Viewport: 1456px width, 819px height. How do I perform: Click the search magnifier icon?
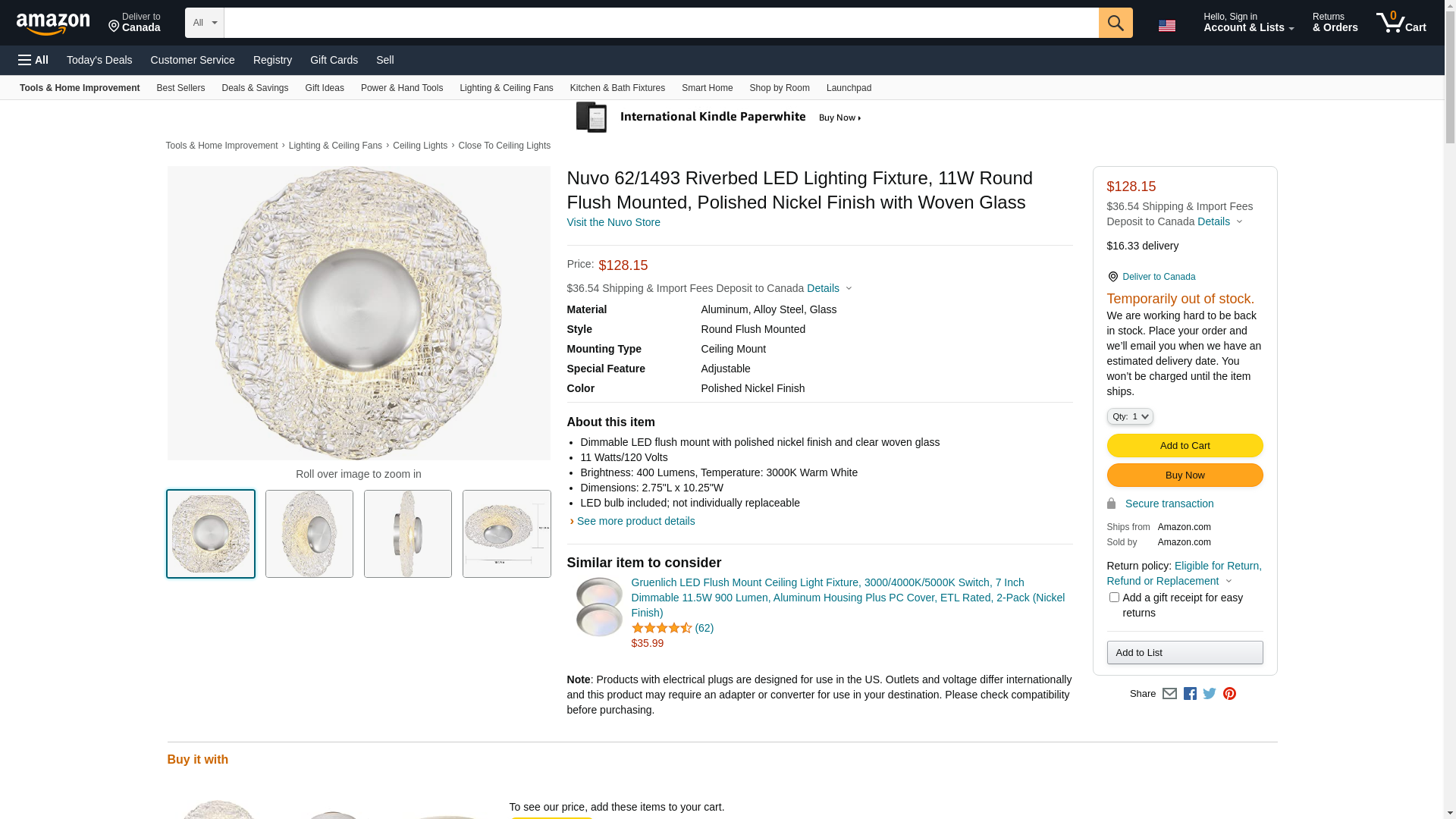1115,23
